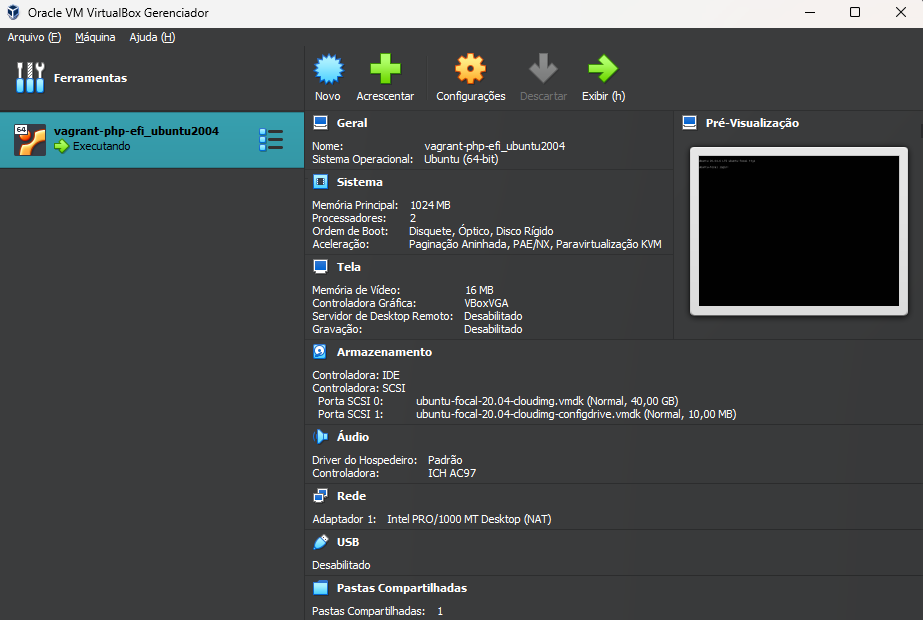Open the Arquivo (F) menu
This screenshot has height=620, width=923.
[x=34, y=37]
